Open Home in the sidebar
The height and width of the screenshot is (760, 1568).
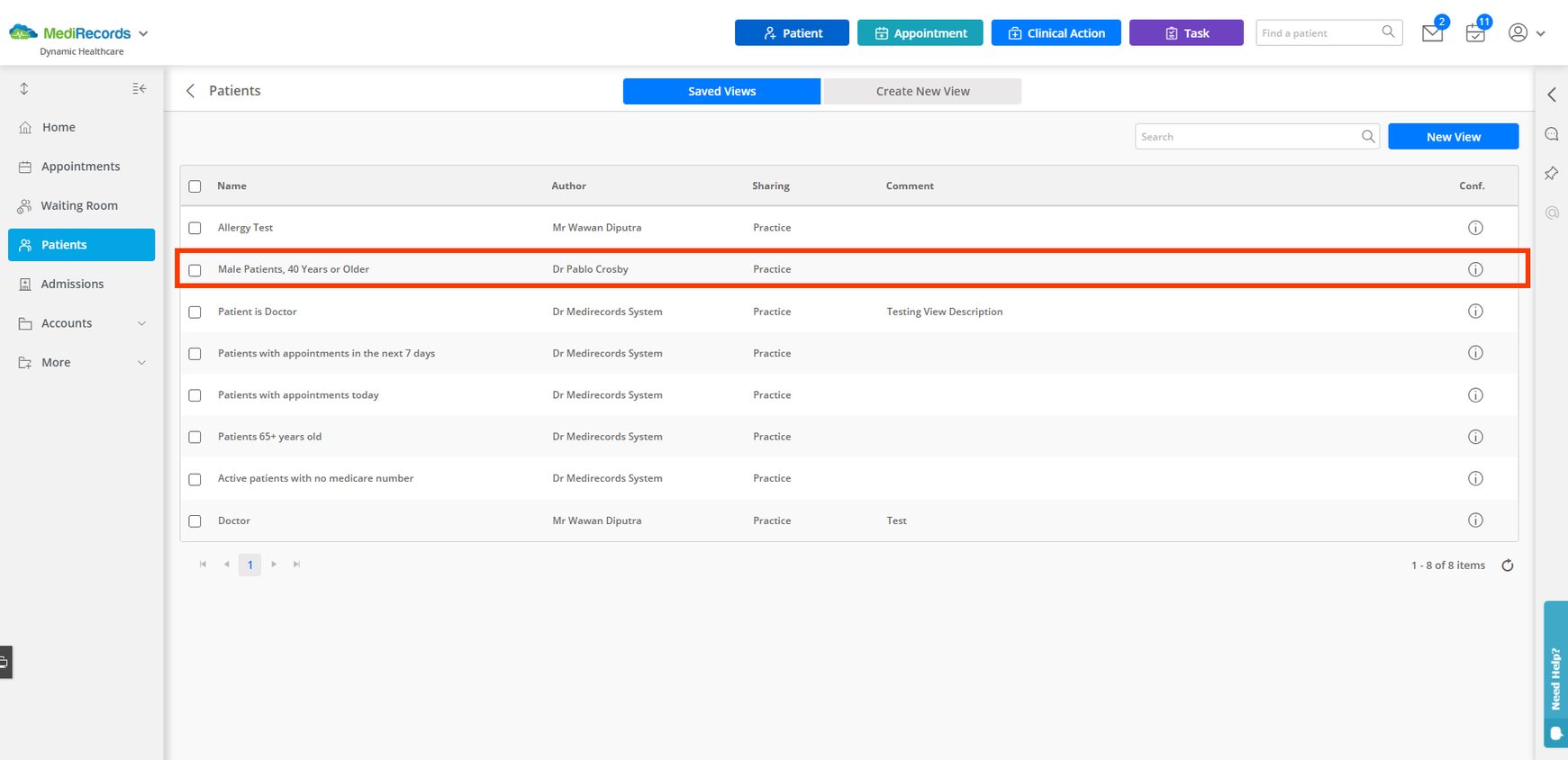[81, 127]
